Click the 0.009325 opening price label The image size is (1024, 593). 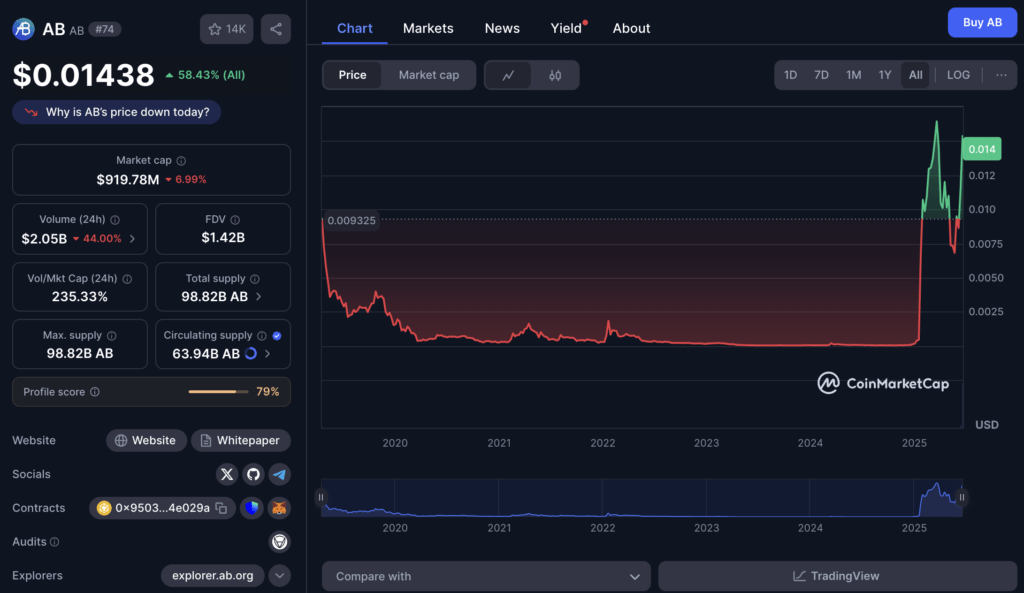pyautogui.click(x=351, y=221)
